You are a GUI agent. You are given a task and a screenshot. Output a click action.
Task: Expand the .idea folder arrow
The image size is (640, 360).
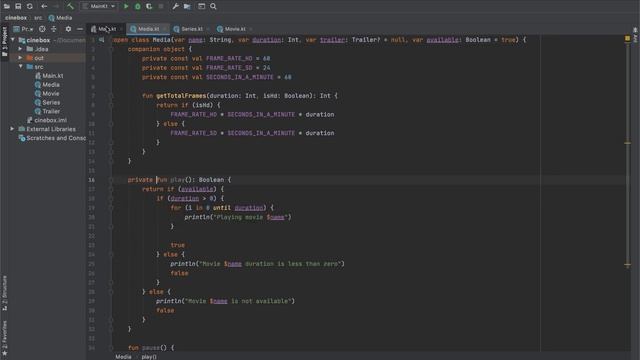coord(20,49)
